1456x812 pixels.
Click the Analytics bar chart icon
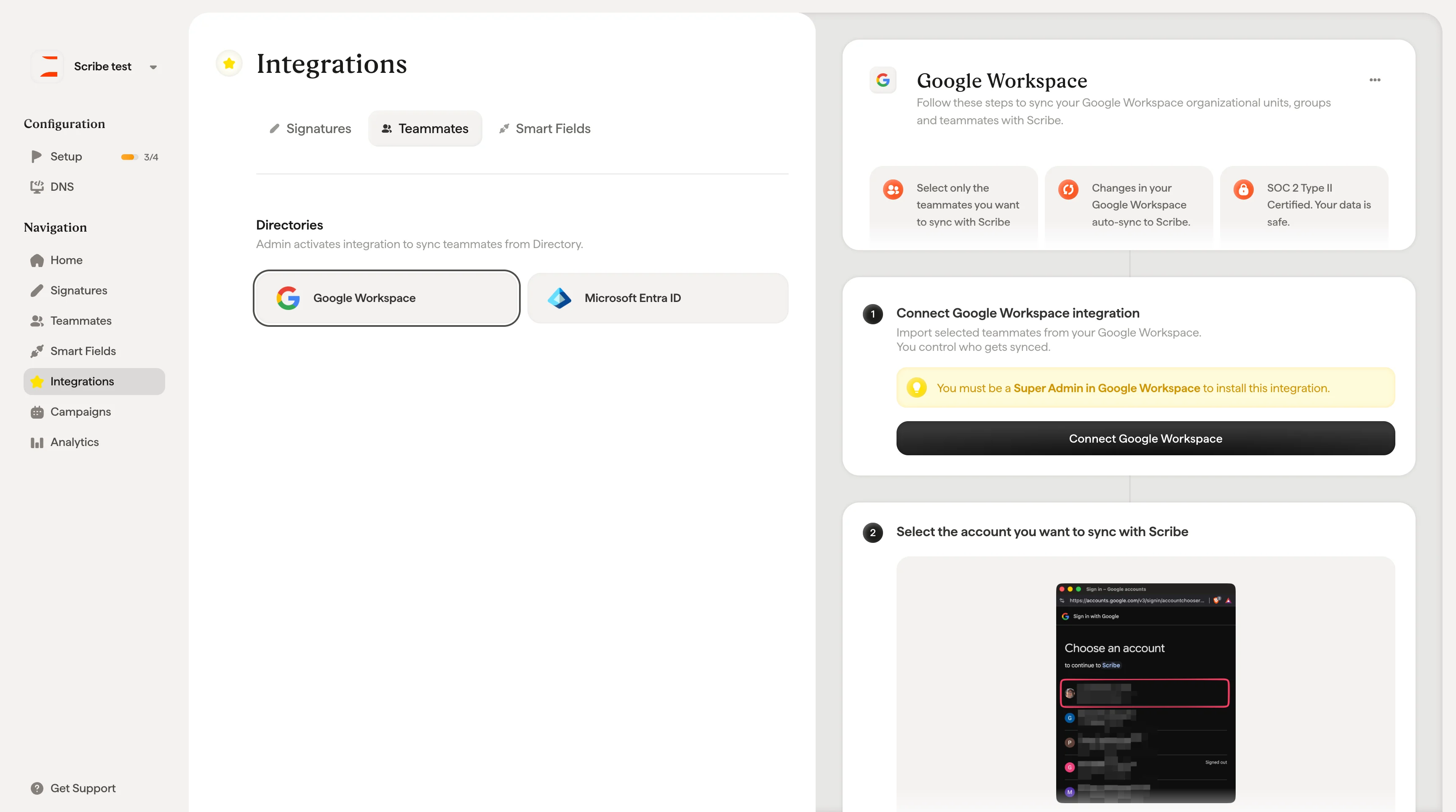pos(37,443)
